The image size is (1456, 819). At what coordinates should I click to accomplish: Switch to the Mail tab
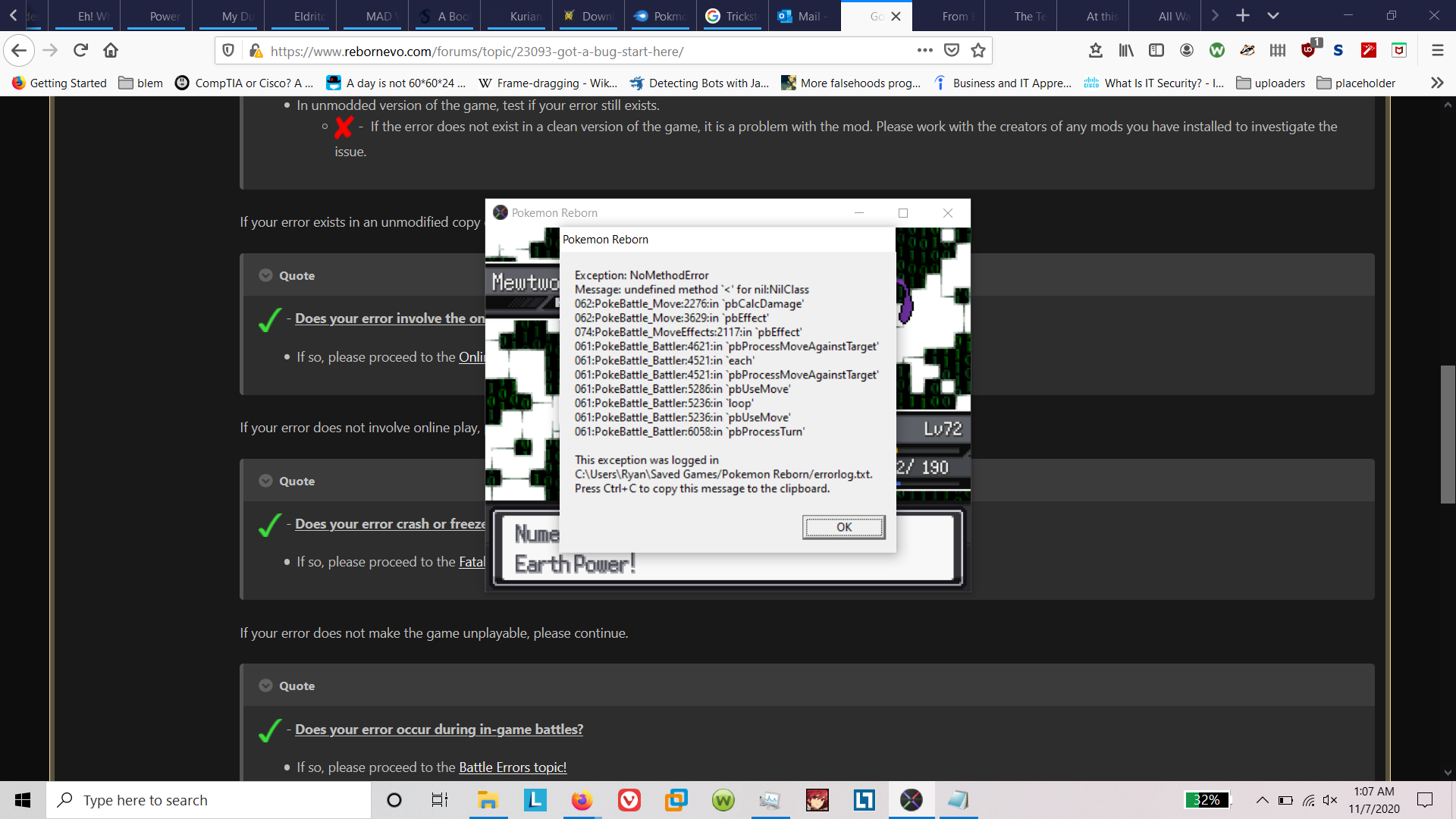(804, 16)
